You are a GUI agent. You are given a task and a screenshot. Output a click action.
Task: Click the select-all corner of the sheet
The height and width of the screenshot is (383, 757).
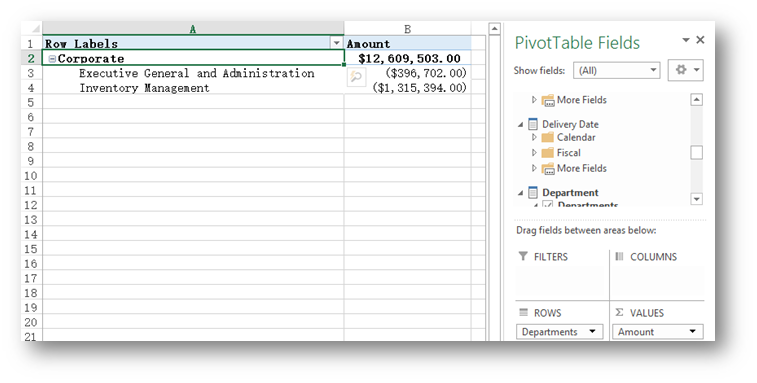pyautogui.click(x=32, y=29)
